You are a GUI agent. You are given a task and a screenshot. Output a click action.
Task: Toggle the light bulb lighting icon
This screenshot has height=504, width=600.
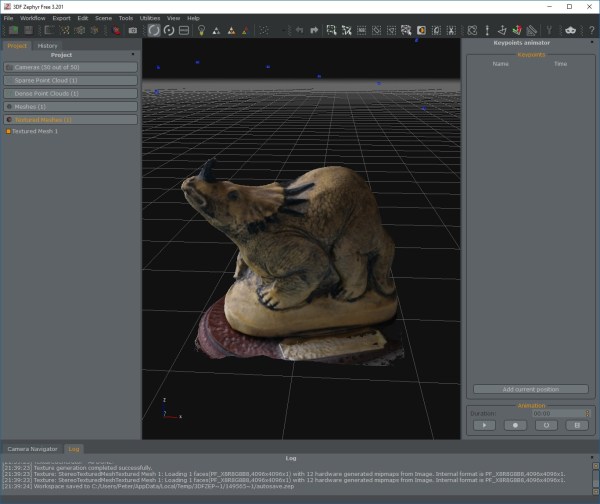(201, 30)
